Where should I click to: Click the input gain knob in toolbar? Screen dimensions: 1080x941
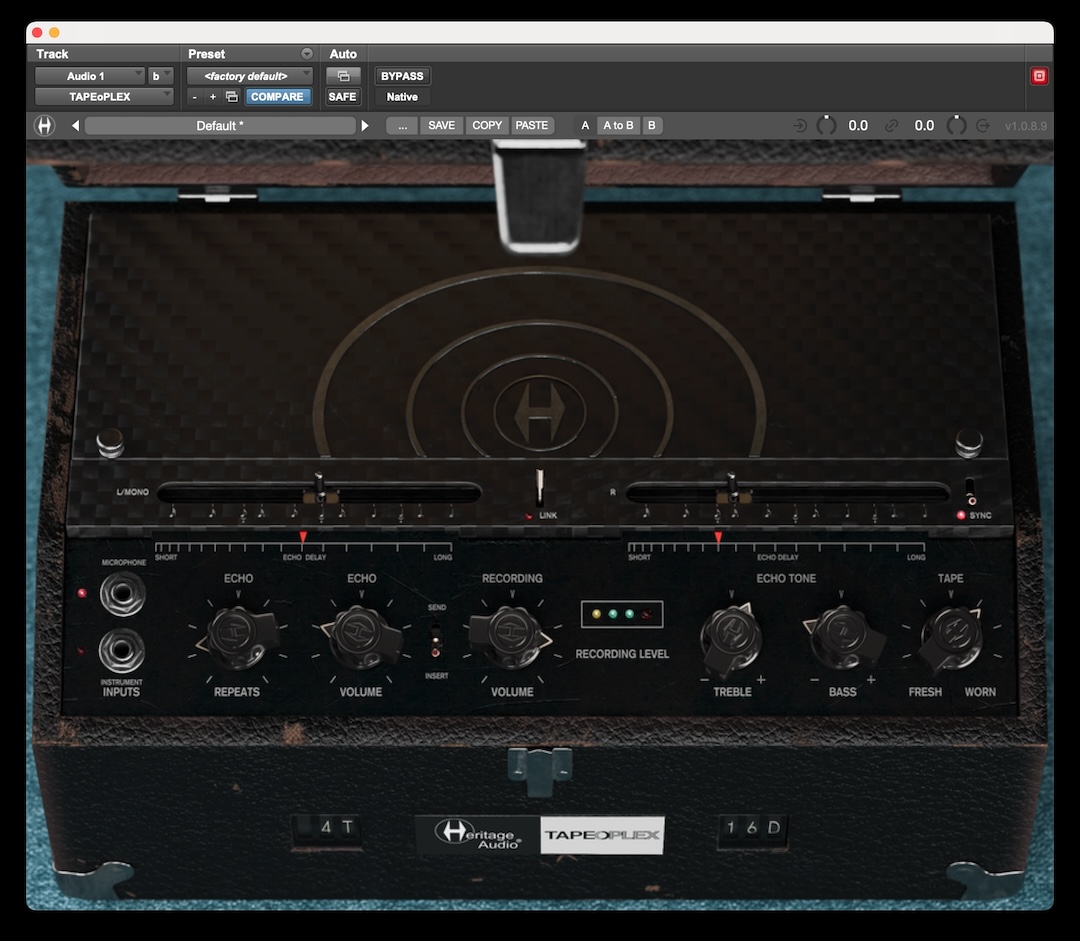(826, 125)
